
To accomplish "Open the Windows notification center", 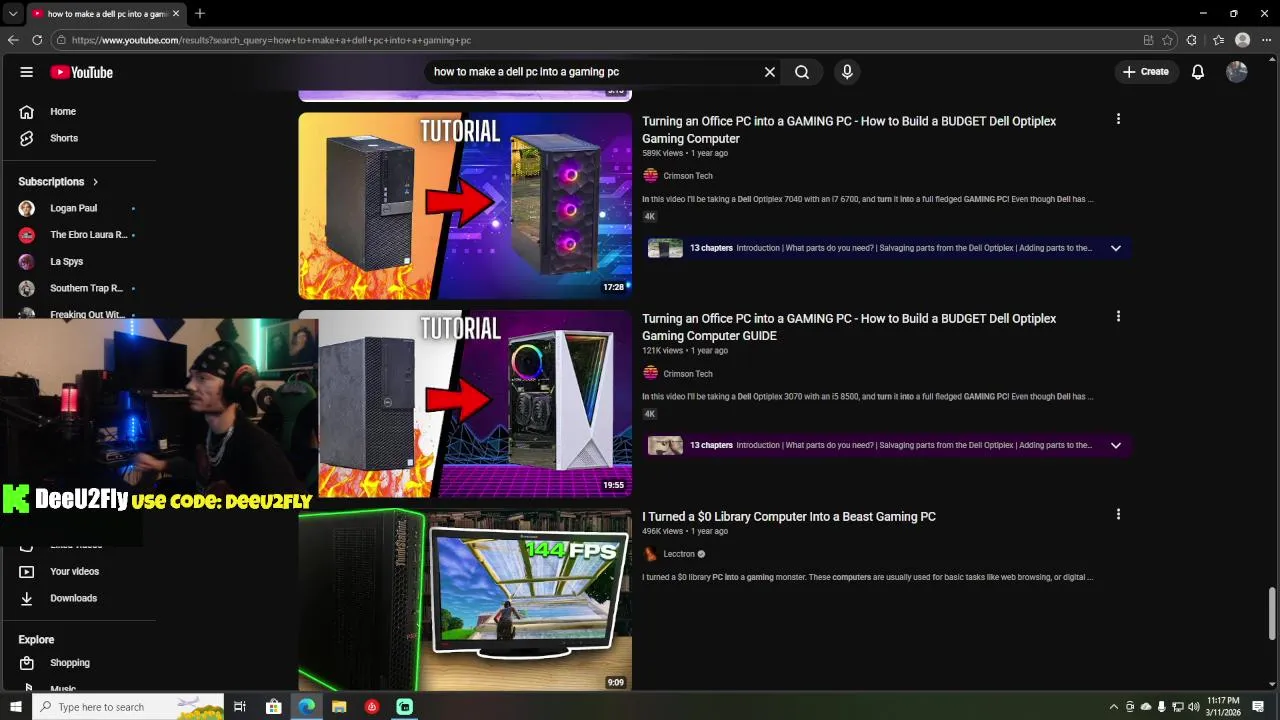I will click(x=1258, y=707).
